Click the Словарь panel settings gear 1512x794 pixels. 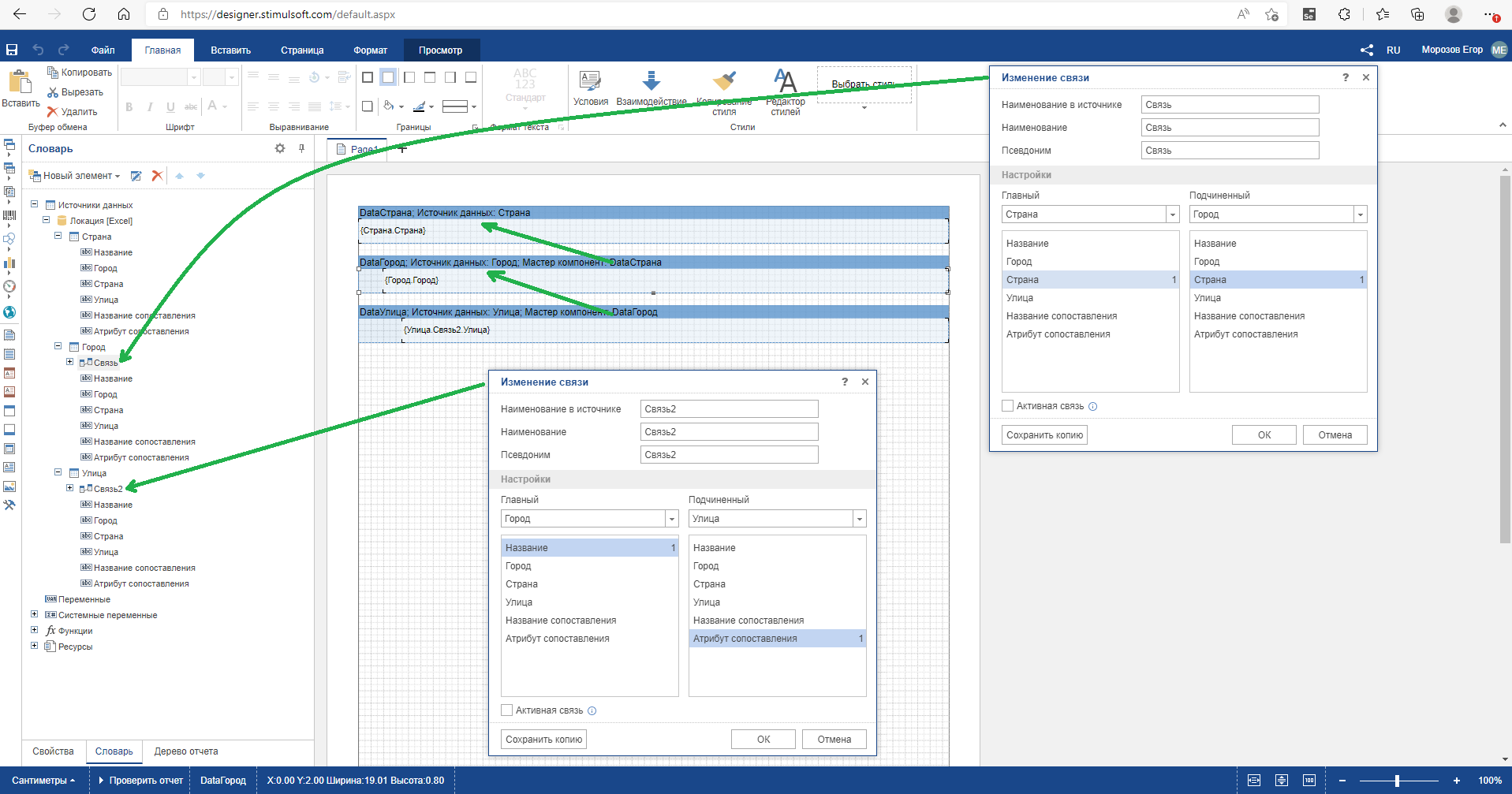pos(280,148)
